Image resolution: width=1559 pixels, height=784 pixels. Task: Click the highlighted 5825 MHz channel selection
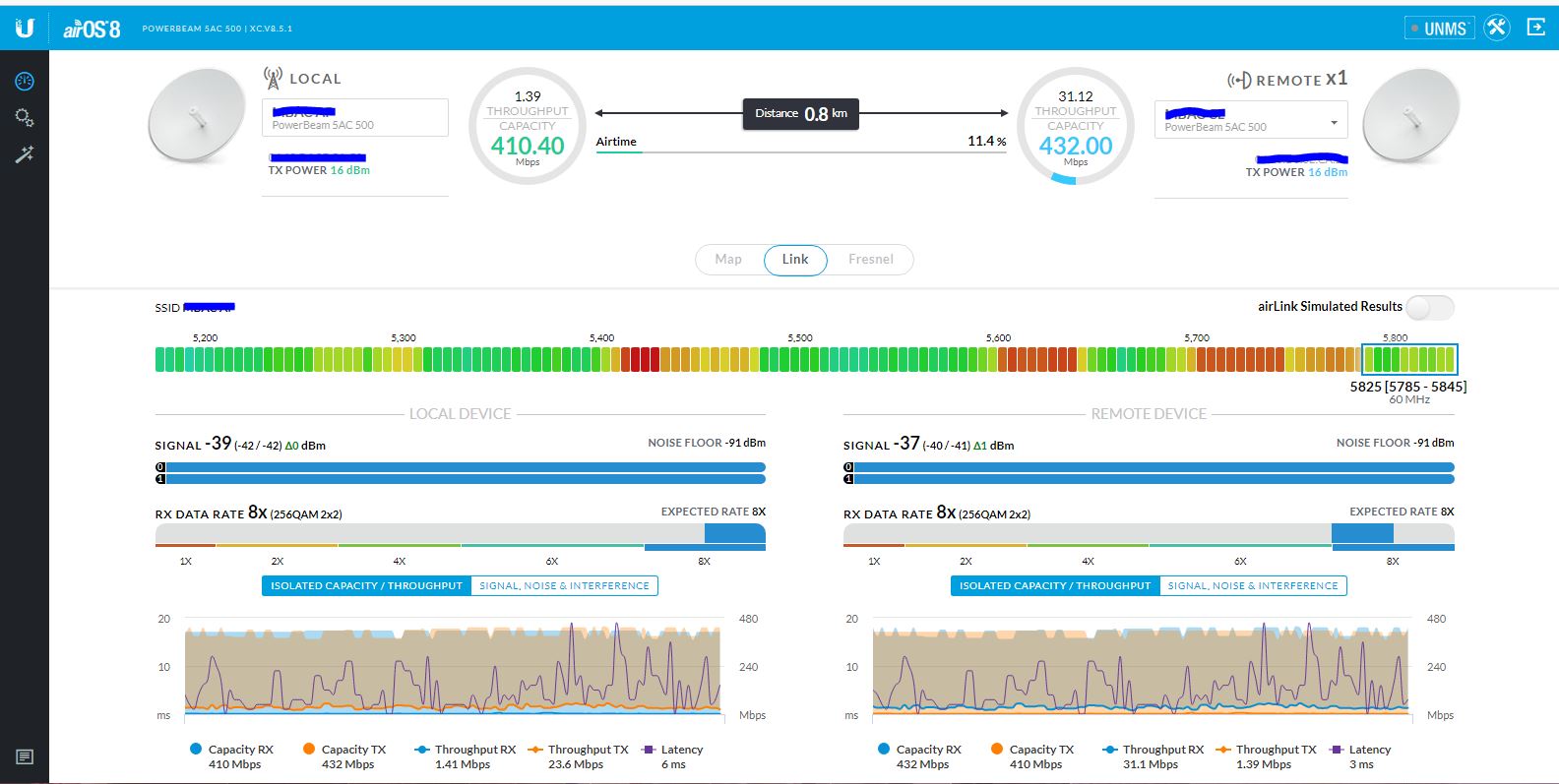click(1408, 360)
